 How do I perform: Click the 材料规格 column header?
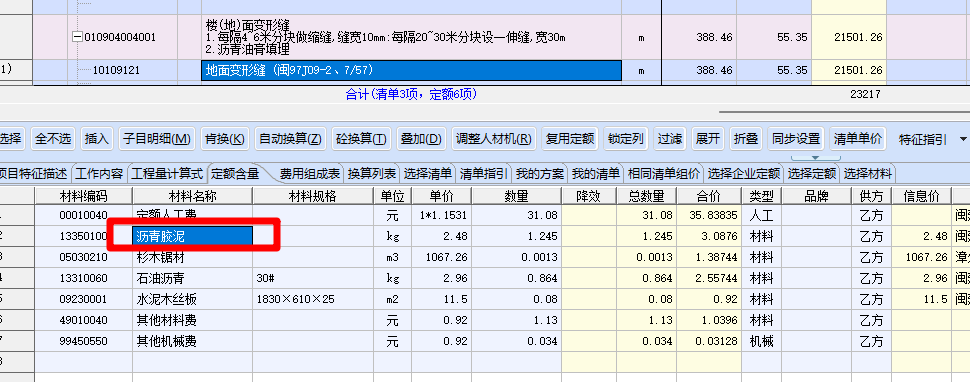313,197
